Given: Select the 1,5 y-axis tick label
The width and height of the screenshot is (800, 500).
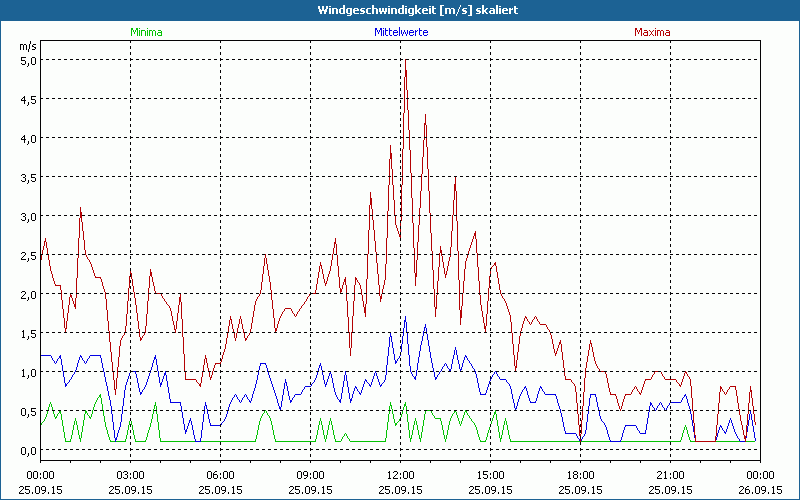Looking at the screenshot, I should tap(28, 333).
